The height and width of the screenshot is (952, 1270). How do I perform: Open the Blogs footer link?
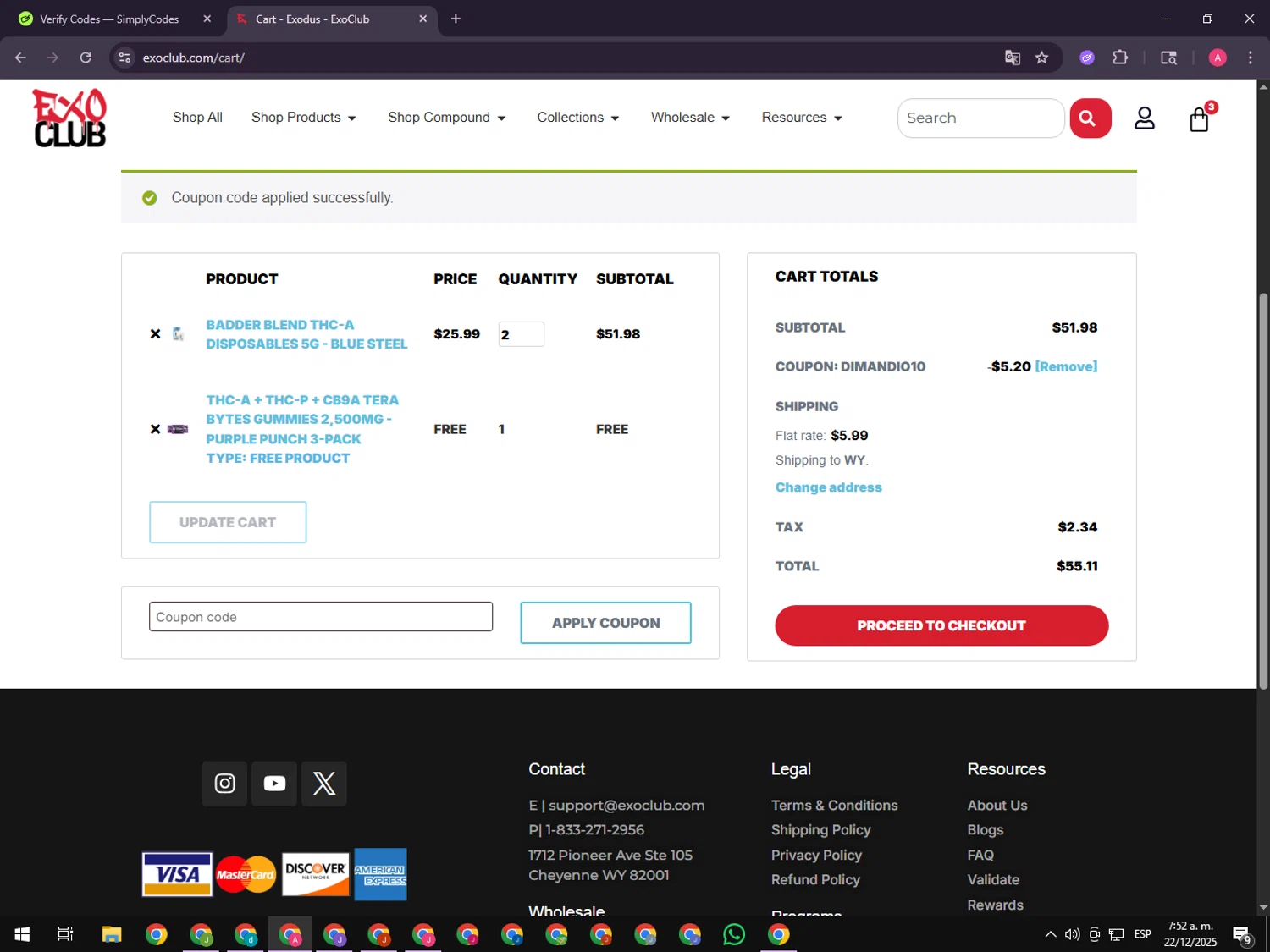click(986, 830)
